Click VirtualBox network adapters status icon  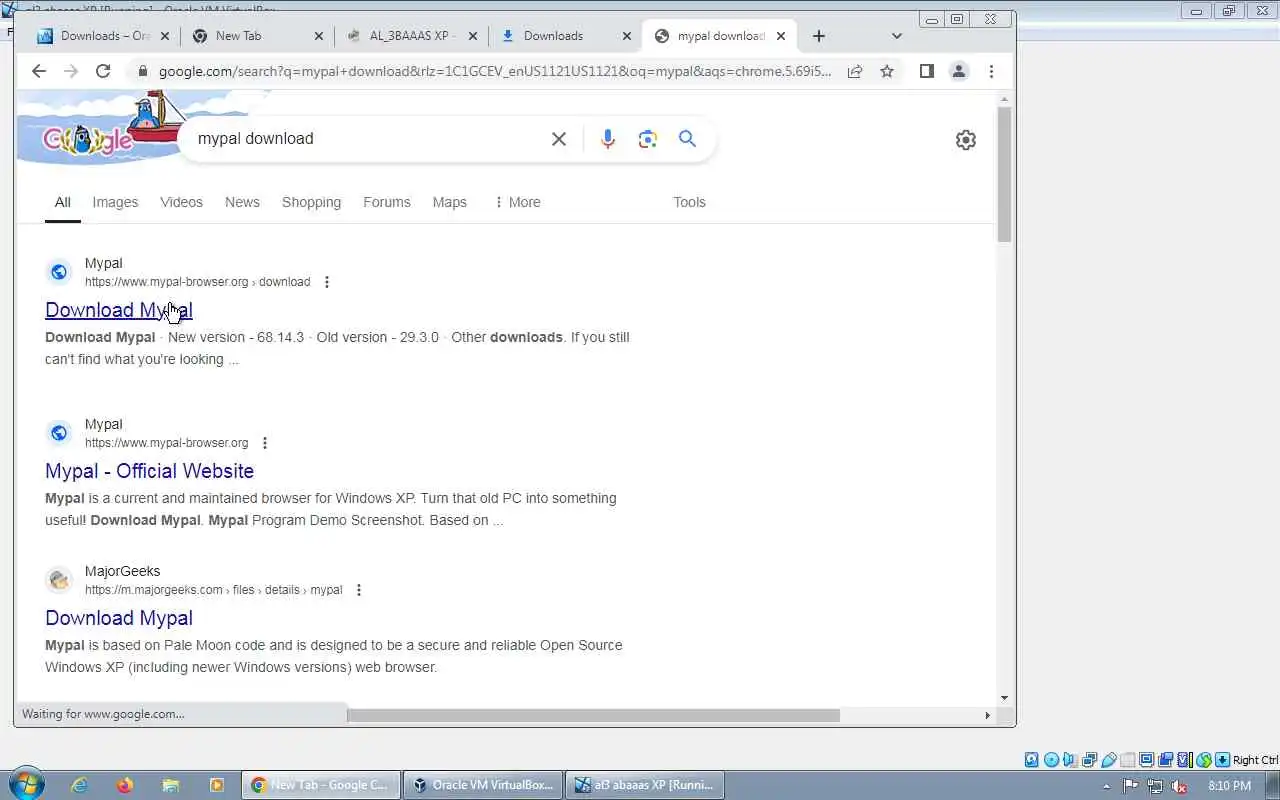pyautogui.click(x=1090, y=760)
